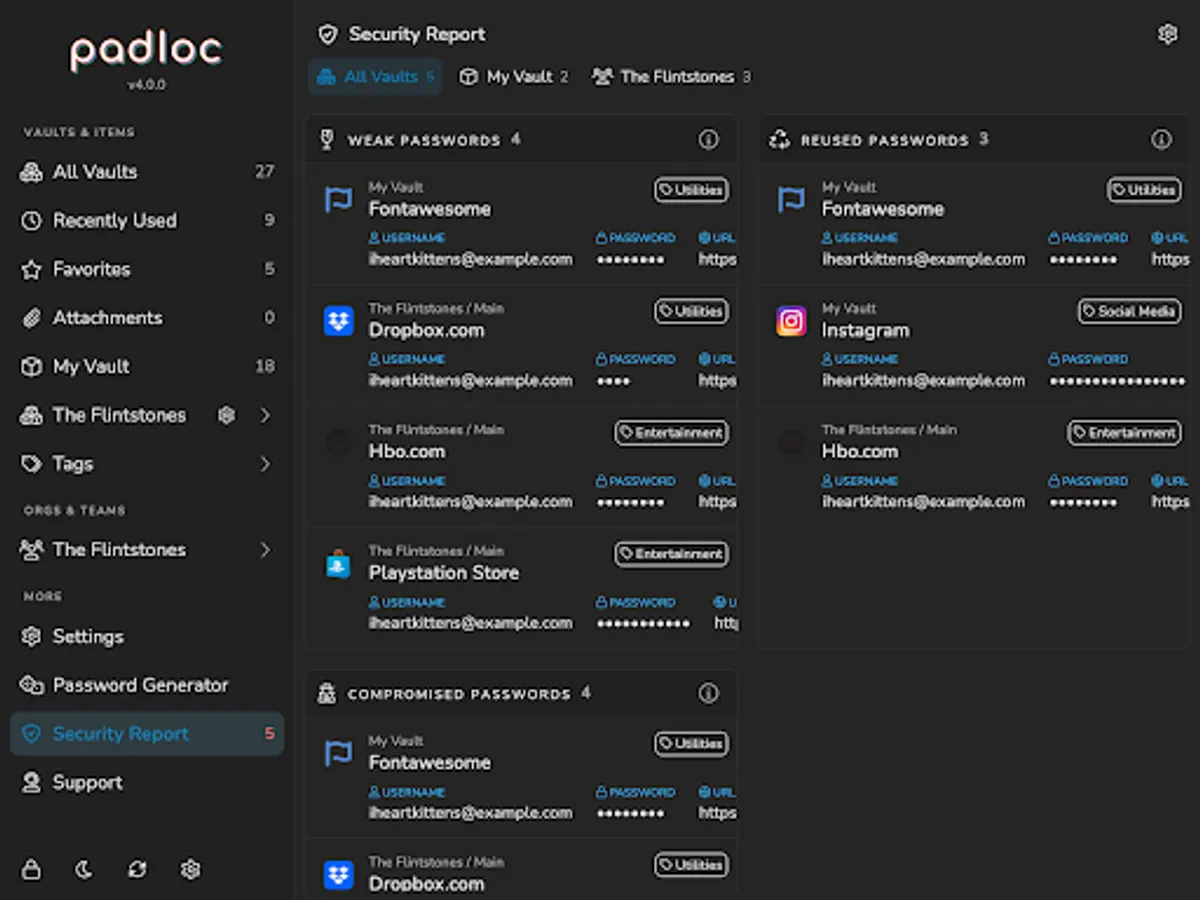Click the wine glass icon of Weak Passwords
Screen dimensions: 1200x900
326,140
